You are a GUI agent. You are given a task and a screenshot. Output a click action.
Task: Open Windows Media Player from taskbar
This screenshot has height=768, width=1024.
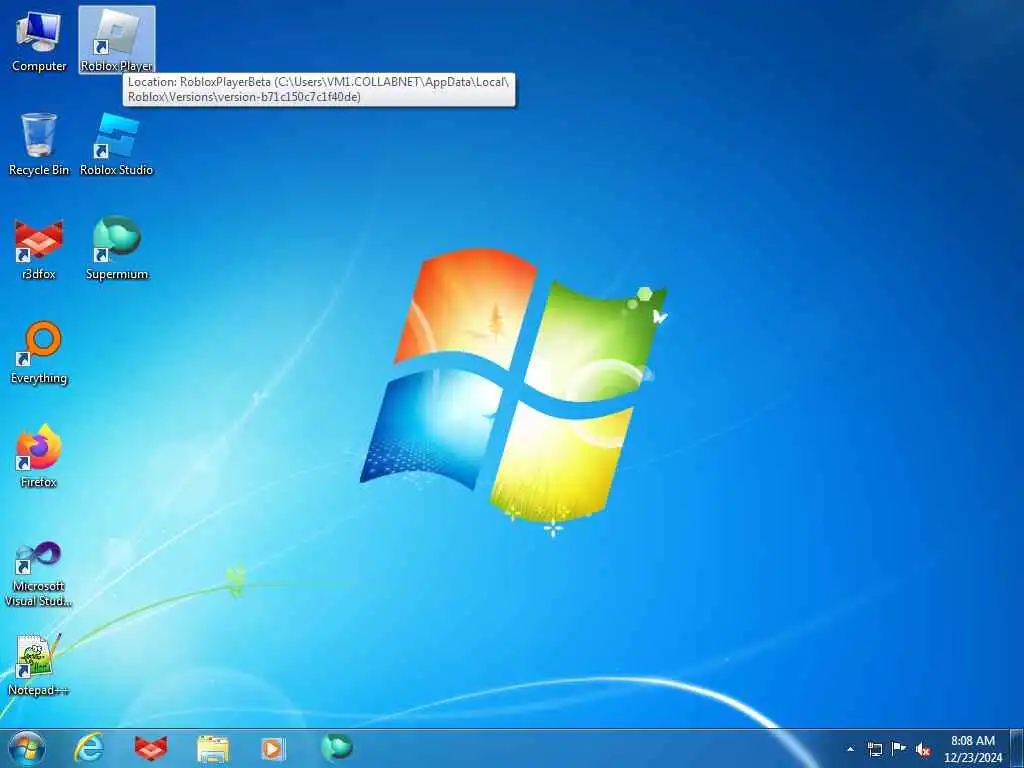(x=273, y=748)
